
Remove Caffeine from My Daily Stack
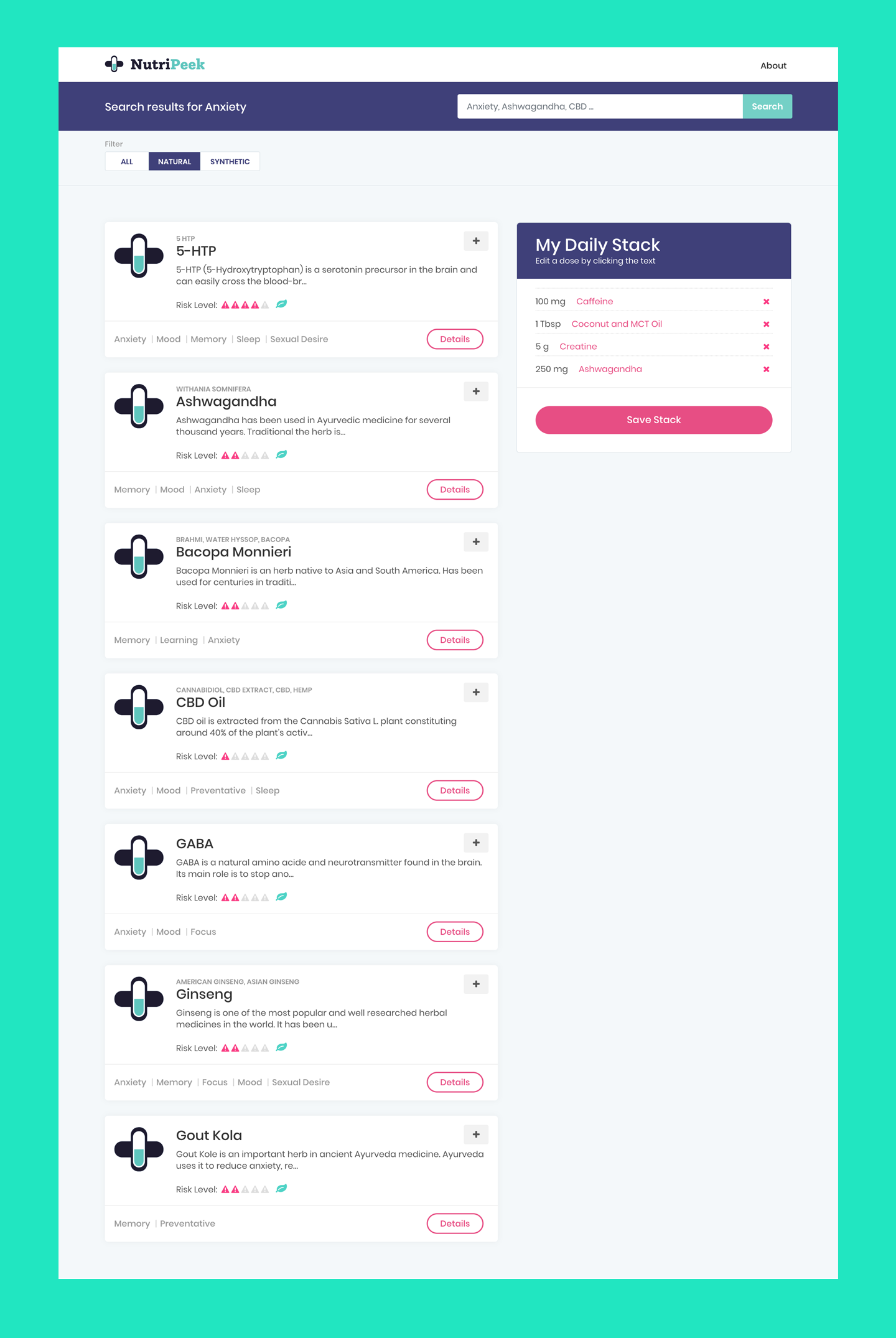pos(767,302)
